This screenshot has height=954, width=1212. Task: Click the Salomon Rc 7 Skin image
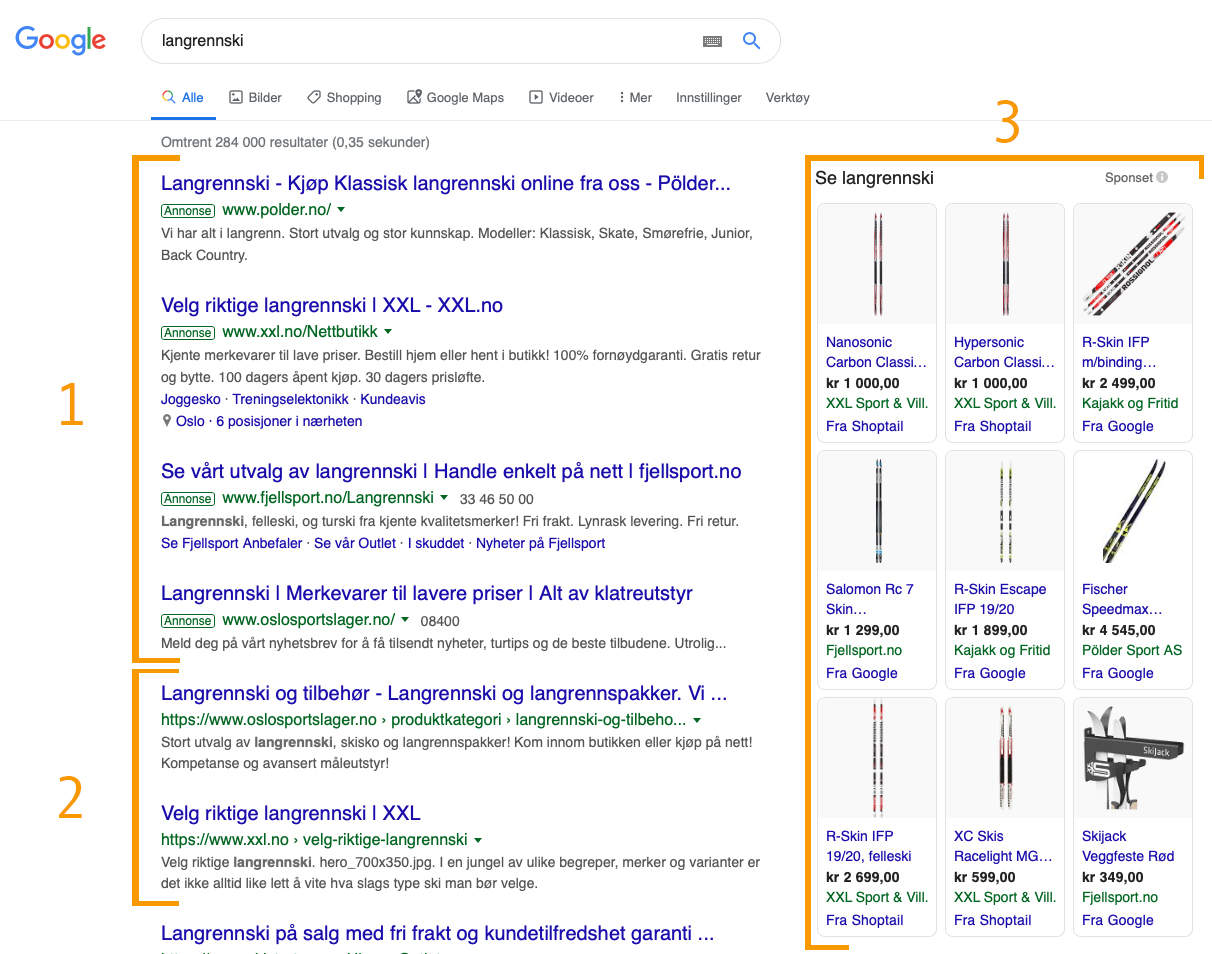(x=877, y=511)
